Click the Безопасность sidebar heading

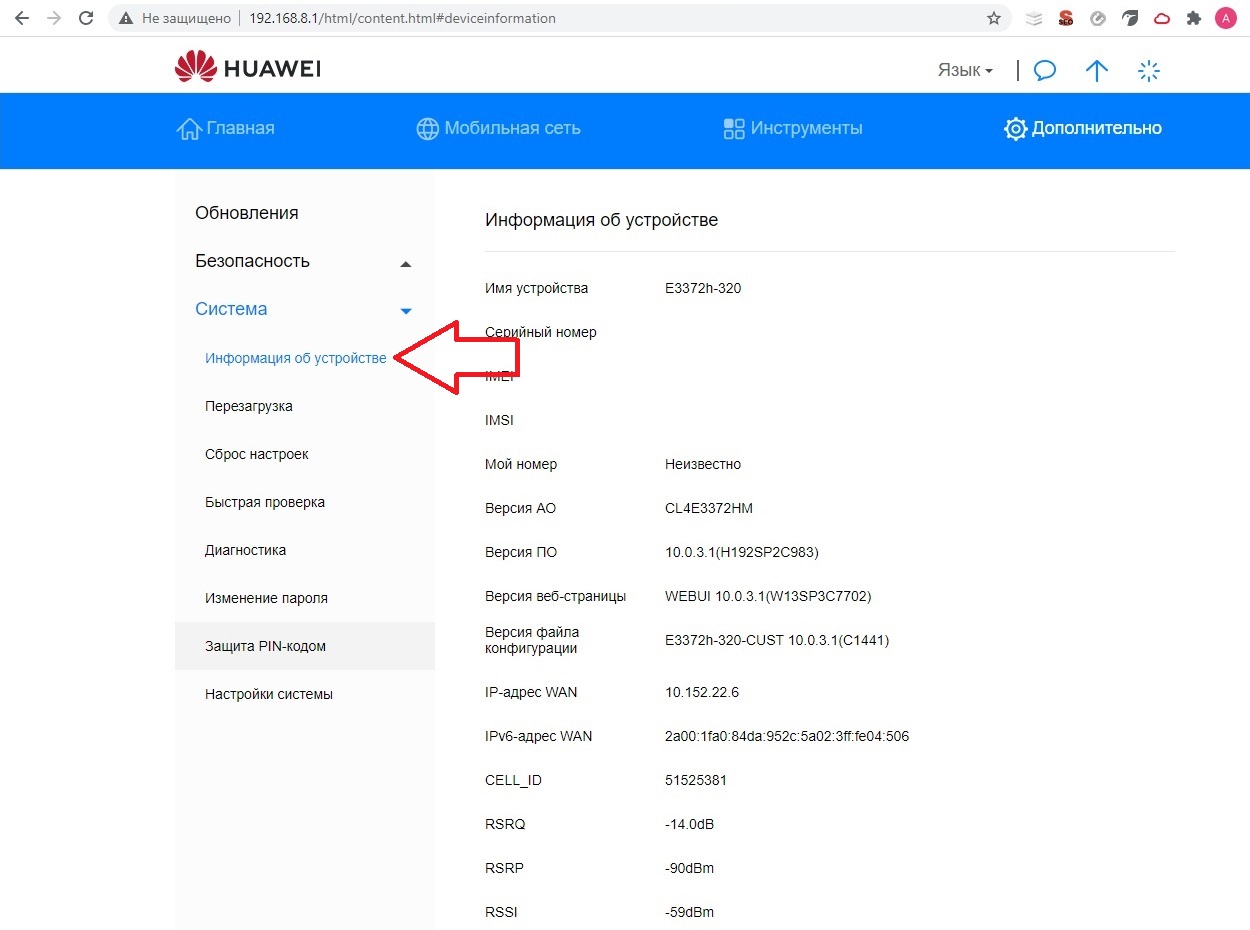[x=252, y=261]
